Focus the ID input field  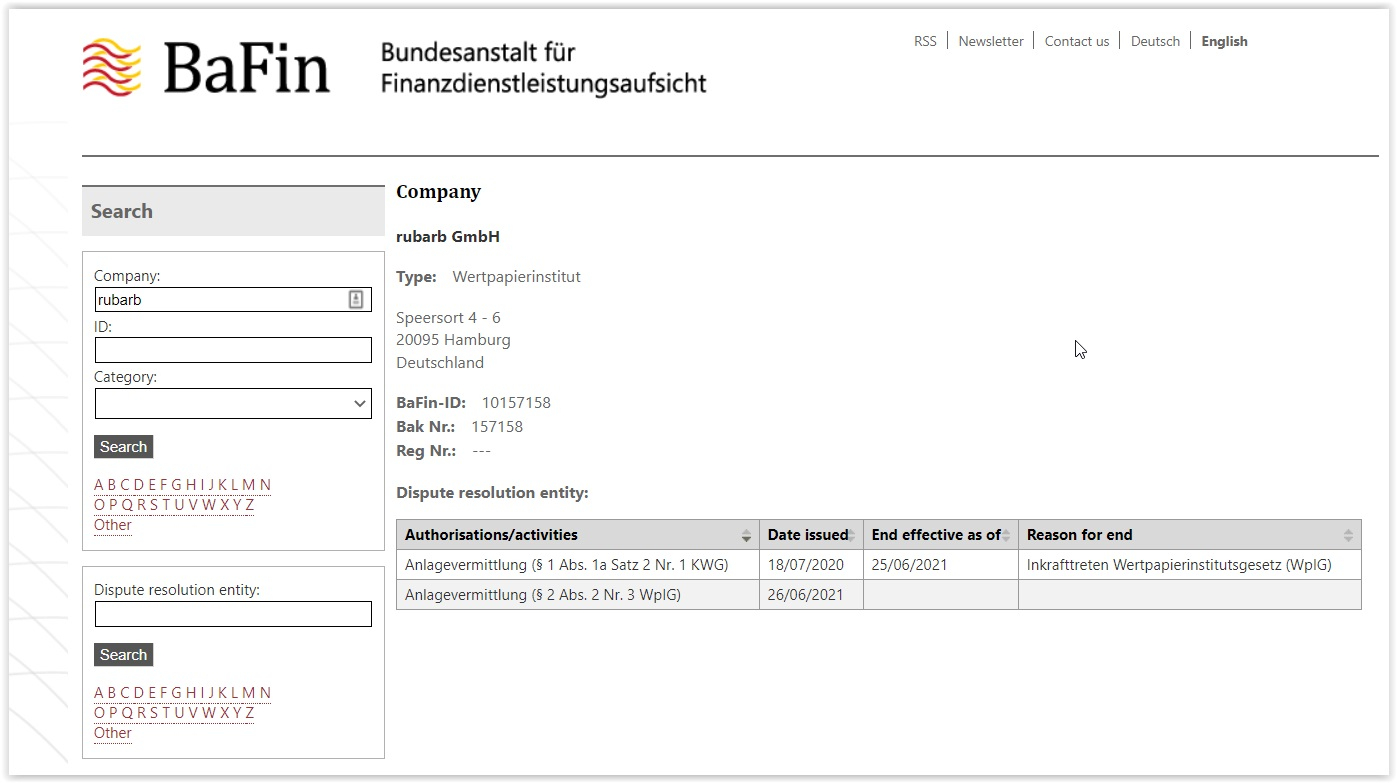(233, 350)
